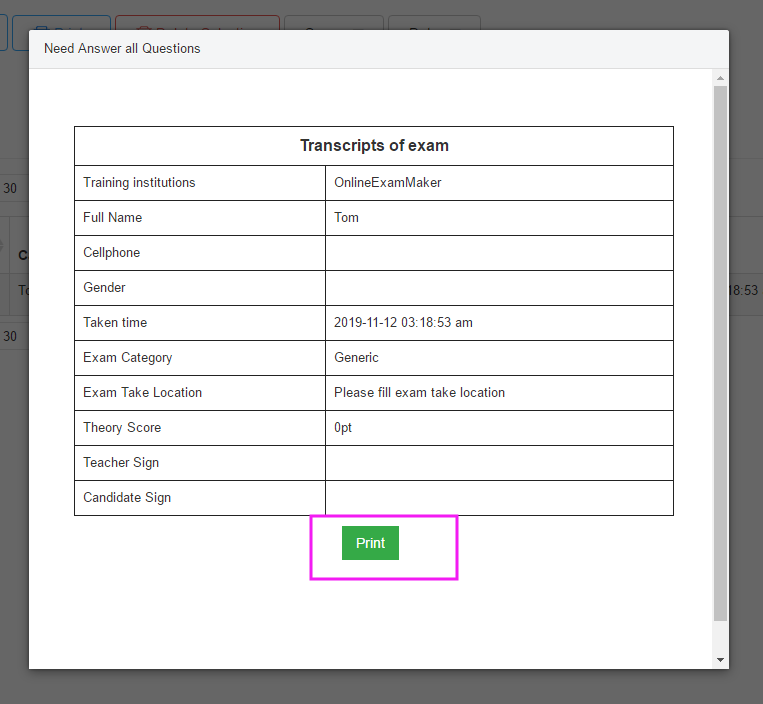This screenshot has height=704, width=763.
Task: Click the 'Full Name' label
Action: (x=112, y=217)
